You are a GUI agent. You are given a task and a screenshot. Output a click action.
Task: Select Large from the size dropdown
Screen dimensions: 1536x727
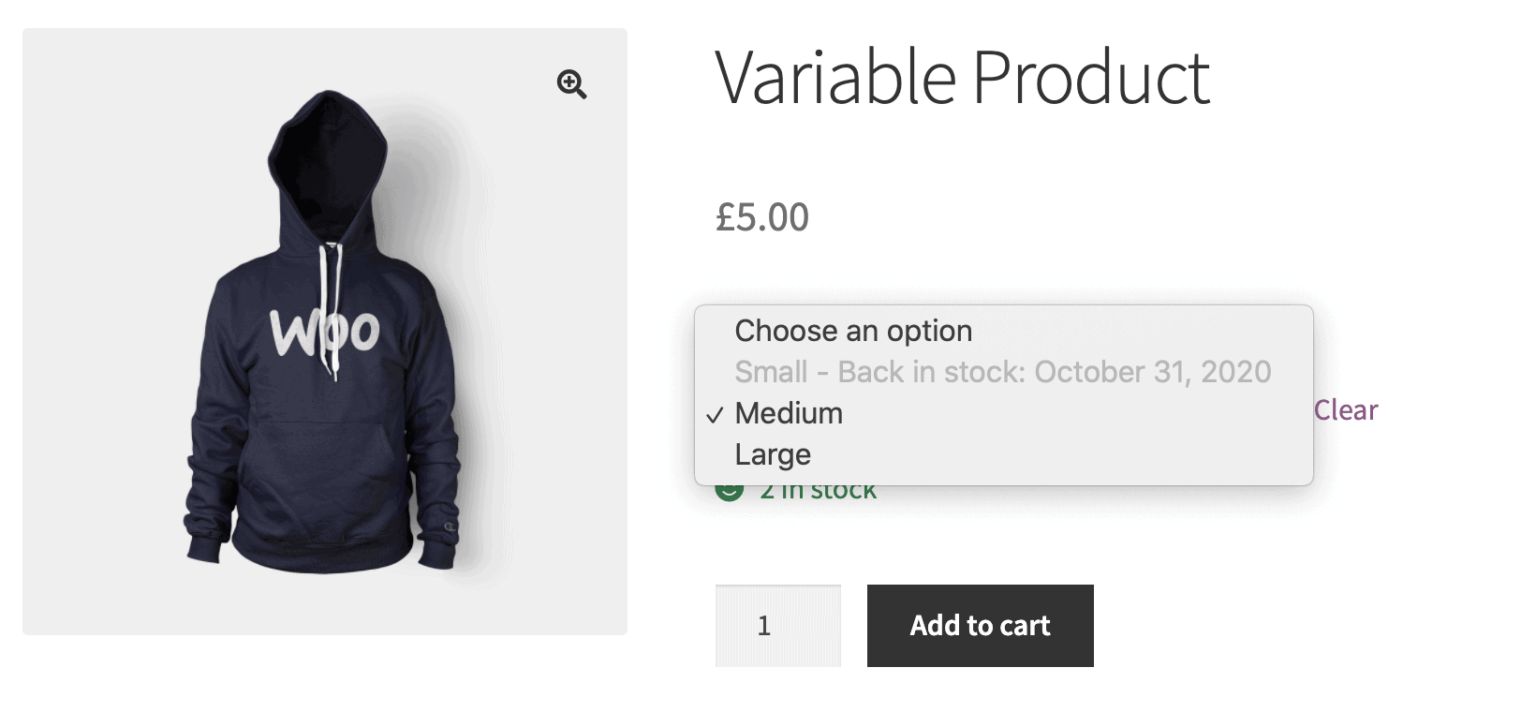pyautogui.click(x=772, y=454)
